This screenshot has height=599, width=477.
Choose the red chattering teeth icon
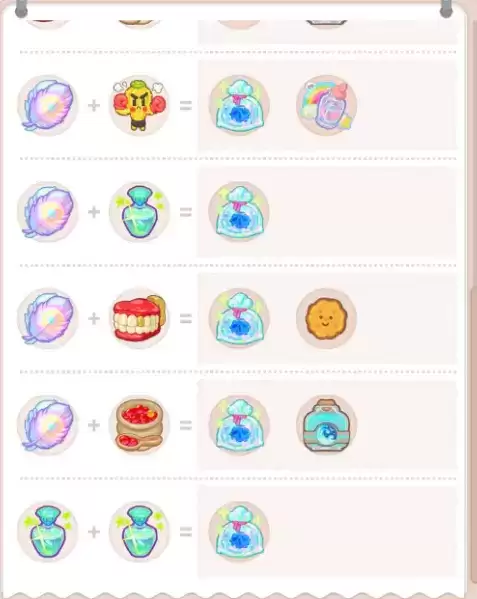click(139, 318)
